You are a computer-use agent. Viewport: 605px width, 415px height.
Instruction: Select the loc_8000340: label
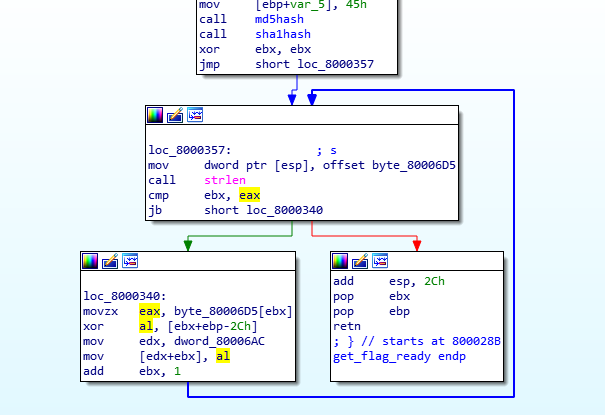(x=125, y=296)
